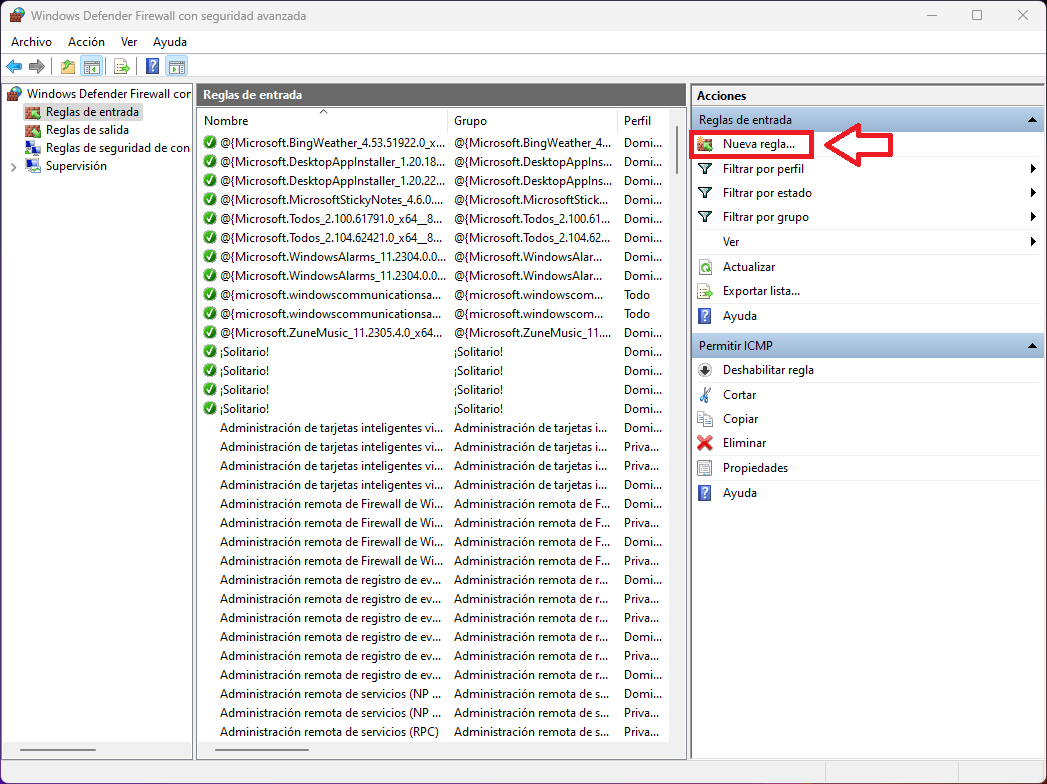Sort rules by the Nombre column header

click(324, 121)
